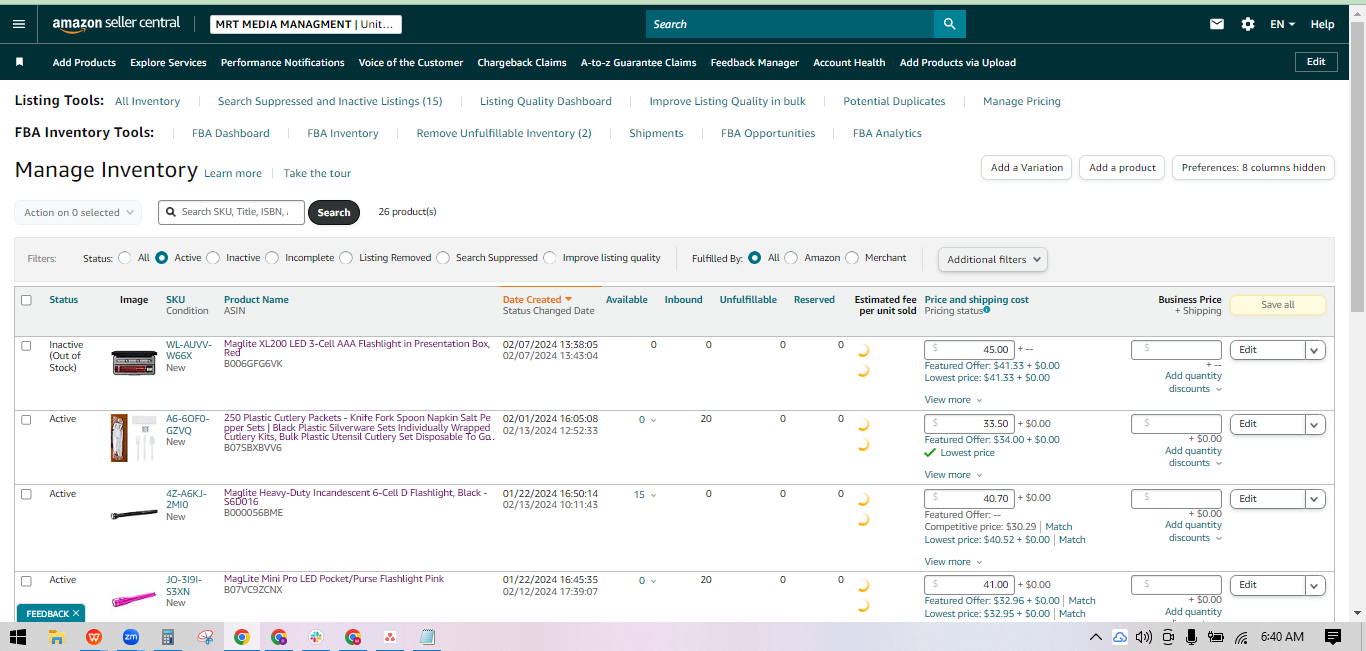This screenshot has width=1366, height=651.
Task: Open Manage Pricing link
Action: 1022,101
